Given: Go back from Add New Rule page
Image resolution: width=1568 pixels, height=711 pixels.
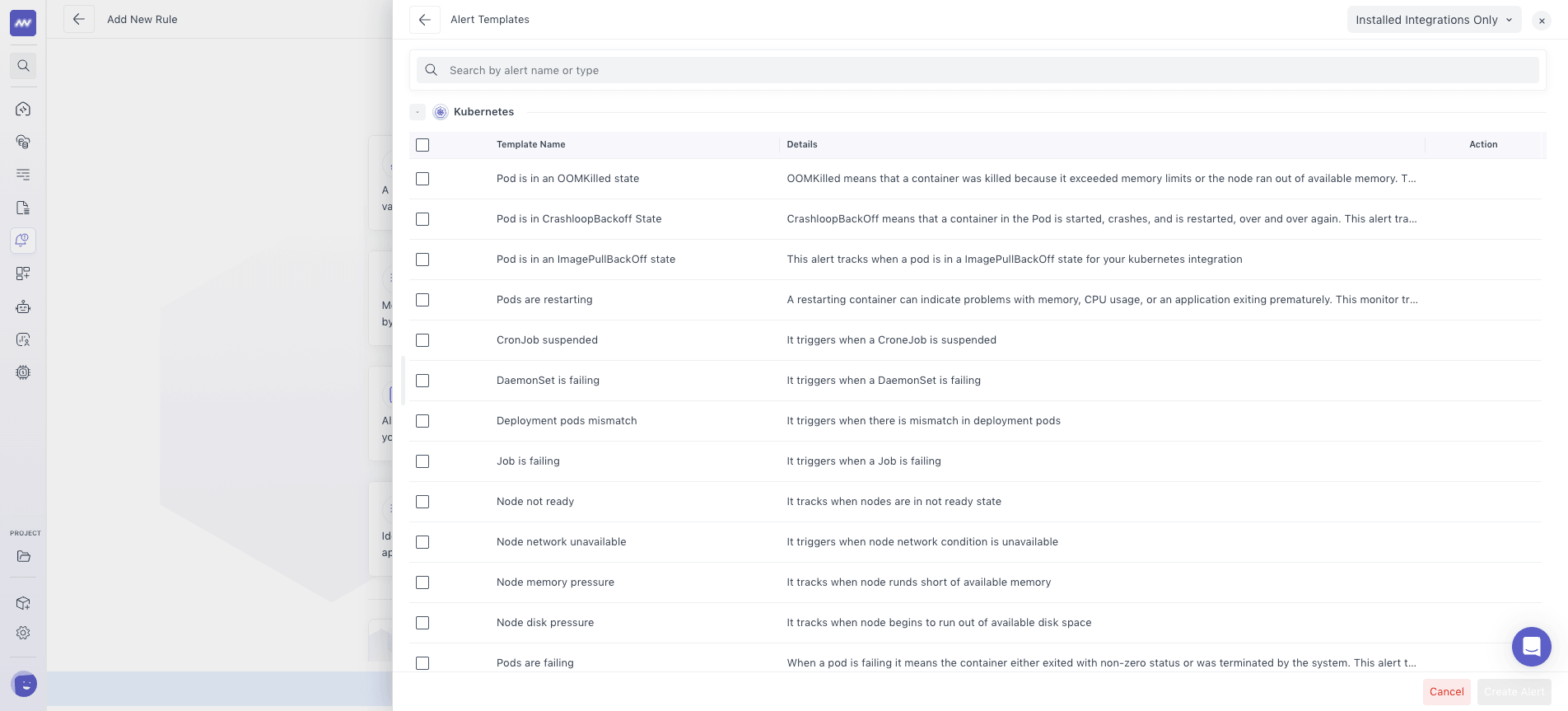Looking at the screenshot, I should coord(78,19).
